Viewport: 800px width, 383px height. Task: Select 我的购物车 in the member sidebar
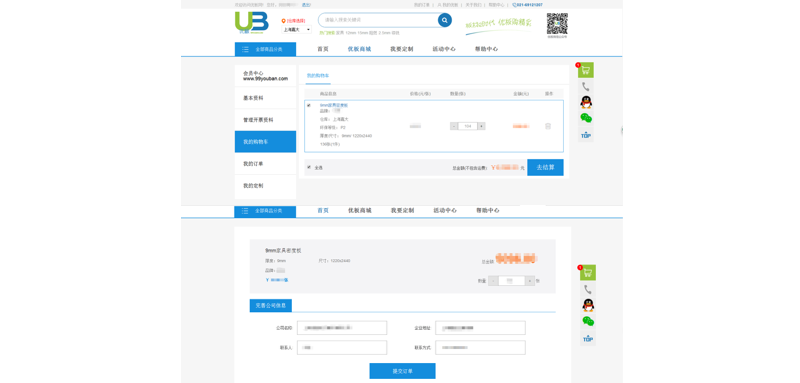[x=265, y=142]
